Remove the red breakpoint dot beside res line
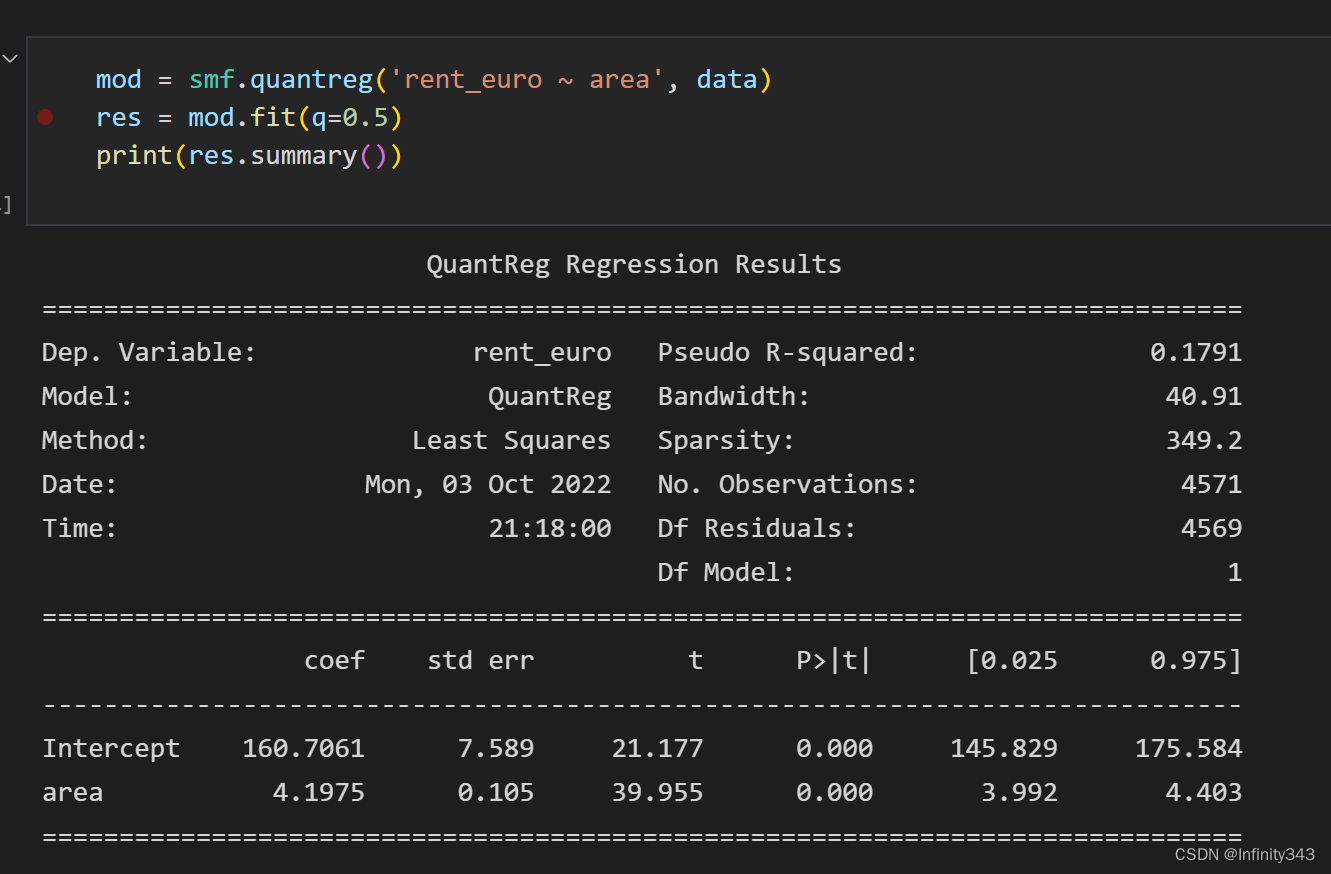The width and height of the screenshot is (1331, 874). pos(45,117)
